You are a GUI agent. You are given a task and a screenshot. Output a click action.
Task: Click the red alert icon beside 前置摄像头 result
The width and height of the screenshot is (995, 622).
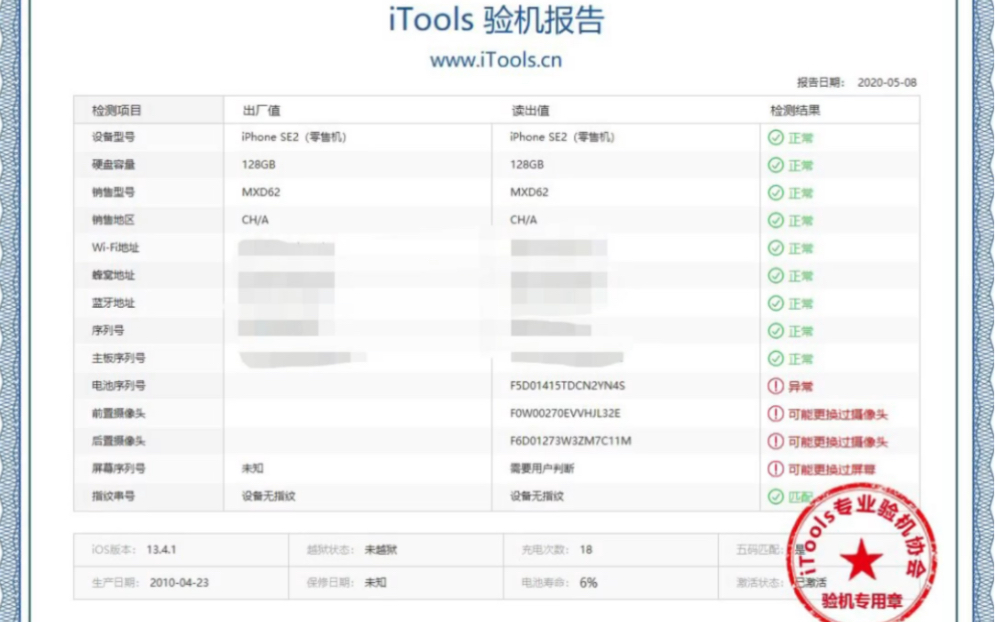tap(775, 412)
